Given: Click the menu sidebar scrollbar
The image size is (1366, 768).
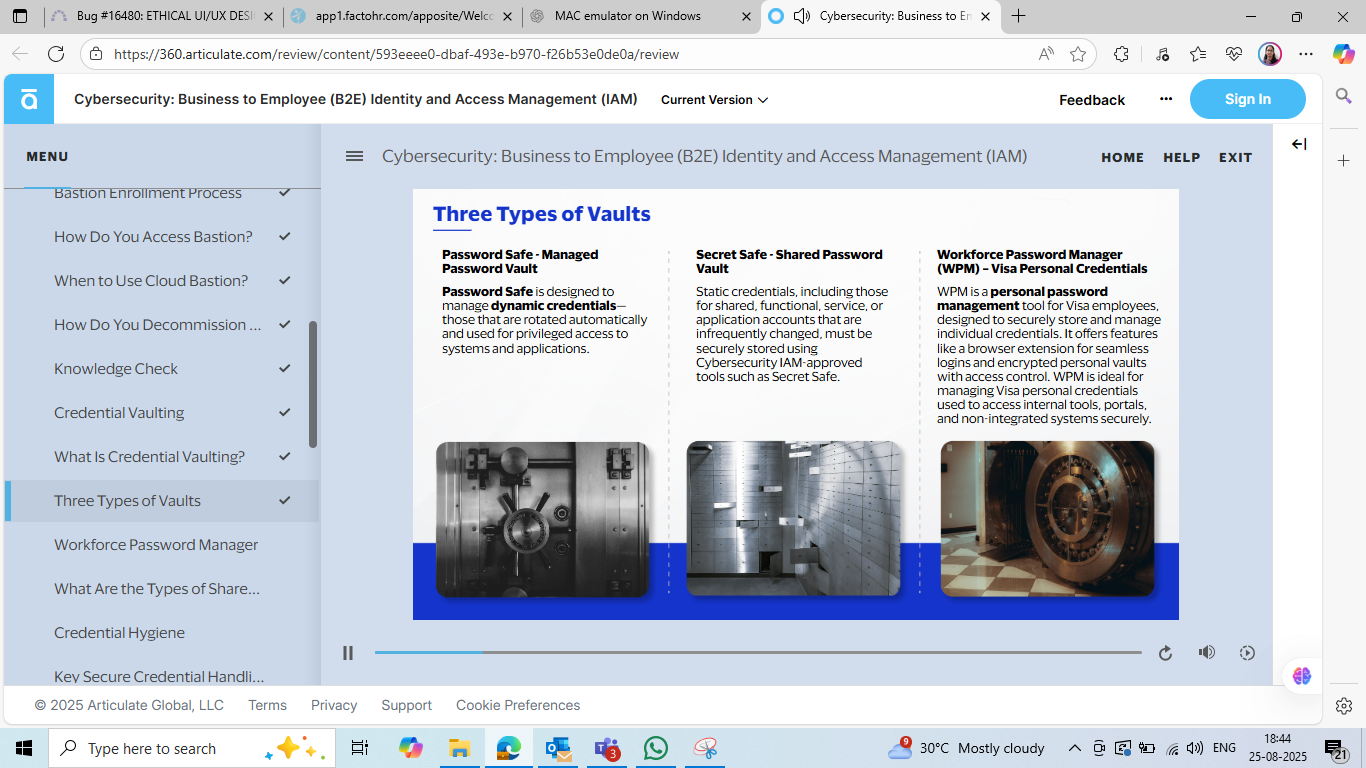Looking at the screenshot, I should point(313,384).
